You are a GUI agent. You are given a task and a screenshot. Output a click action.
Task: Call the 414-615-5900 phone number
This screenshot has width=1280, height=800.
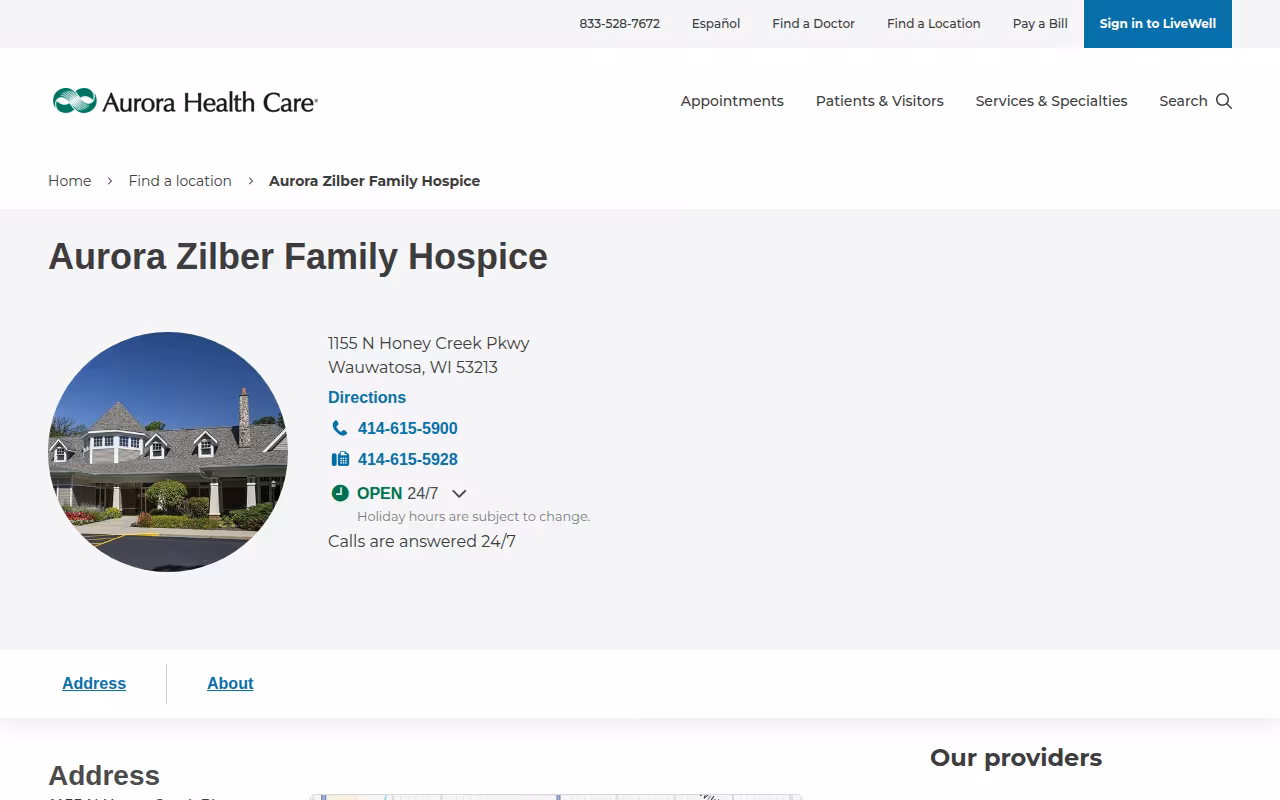[408, 428]
